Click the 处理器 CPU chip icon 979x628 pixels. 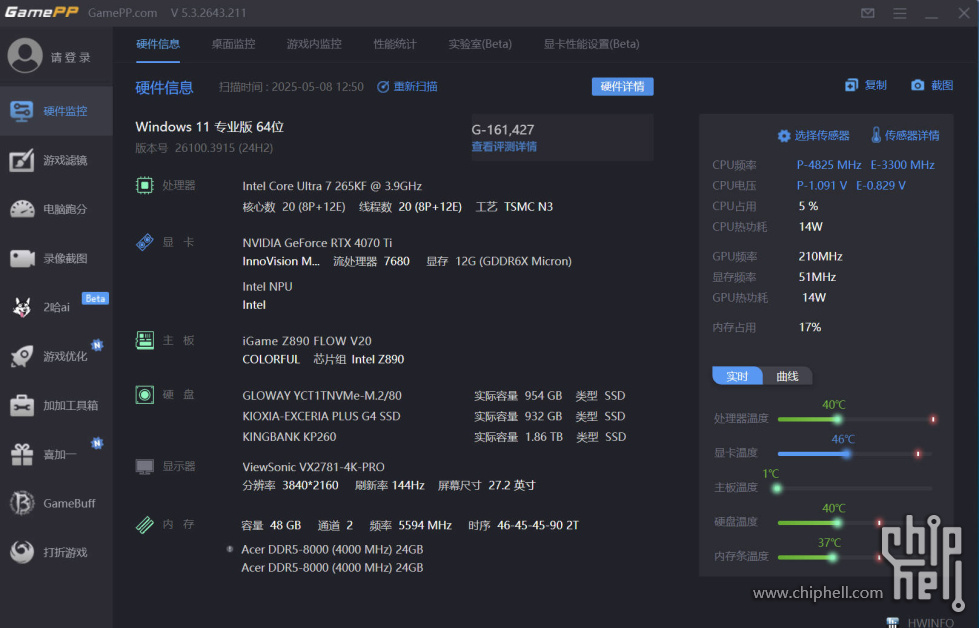click(145, 185)
